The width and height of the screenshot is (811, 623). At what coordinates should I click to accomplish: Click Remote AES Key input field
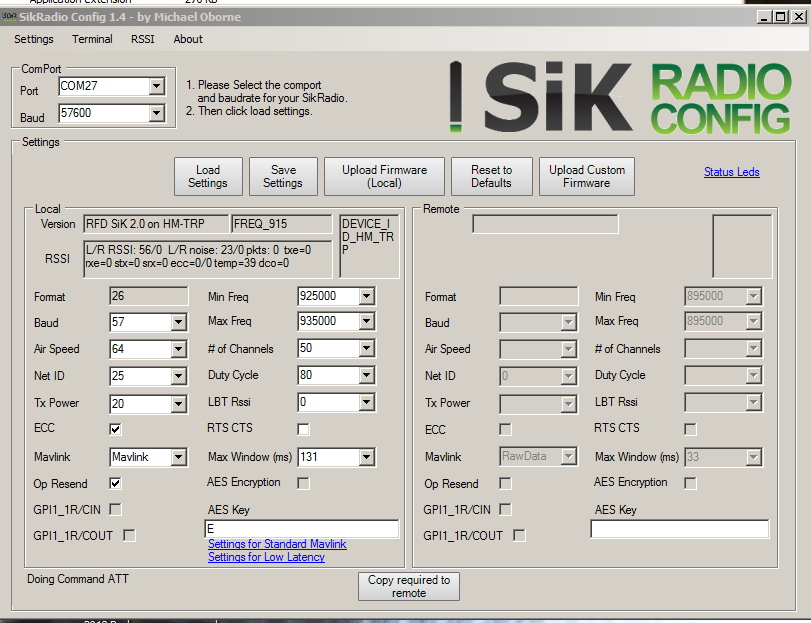680,529
